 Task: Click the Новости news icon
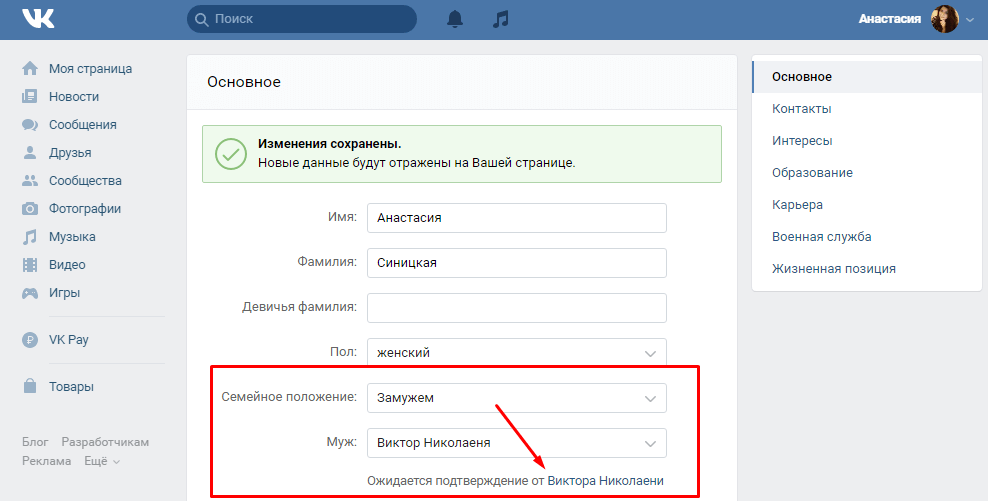pyautogui.click(x=30, y=97)
